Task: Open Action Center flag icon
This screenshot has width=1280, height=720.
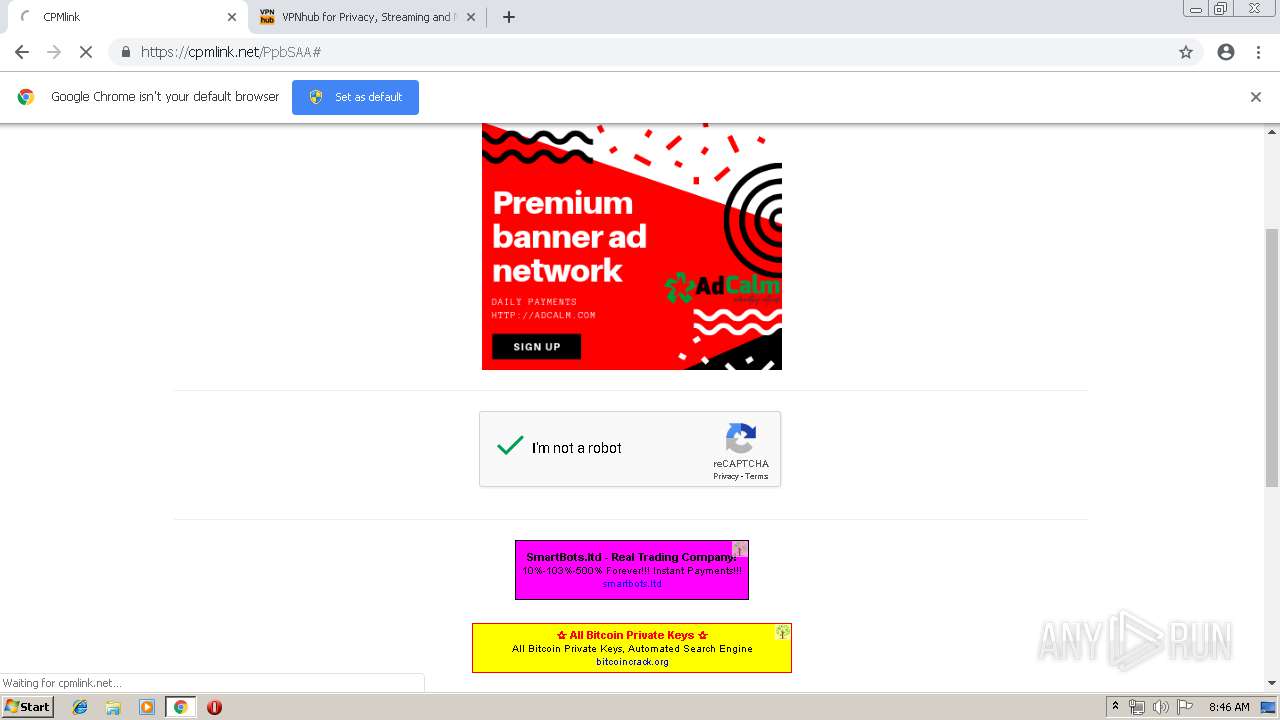Action: pyautogui.click(x=1184, y=707)
